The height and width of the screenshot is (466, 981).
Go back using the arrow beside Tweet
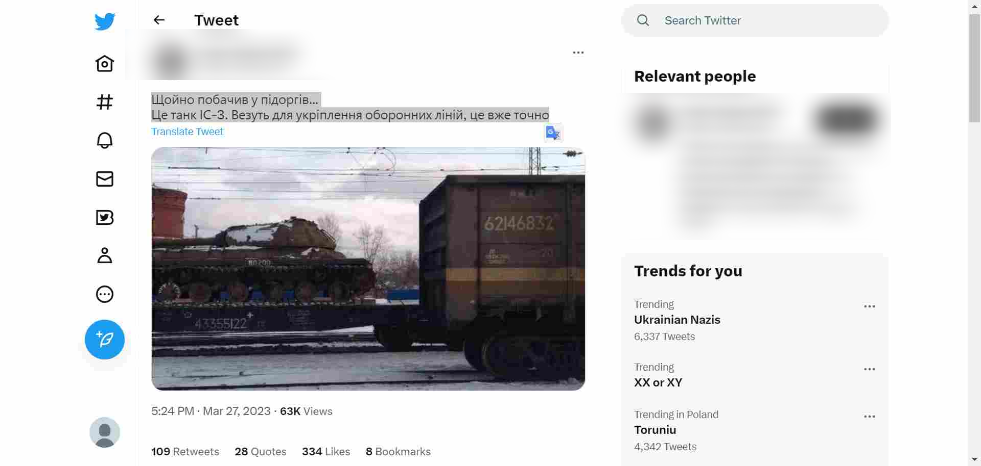[159, 20]
